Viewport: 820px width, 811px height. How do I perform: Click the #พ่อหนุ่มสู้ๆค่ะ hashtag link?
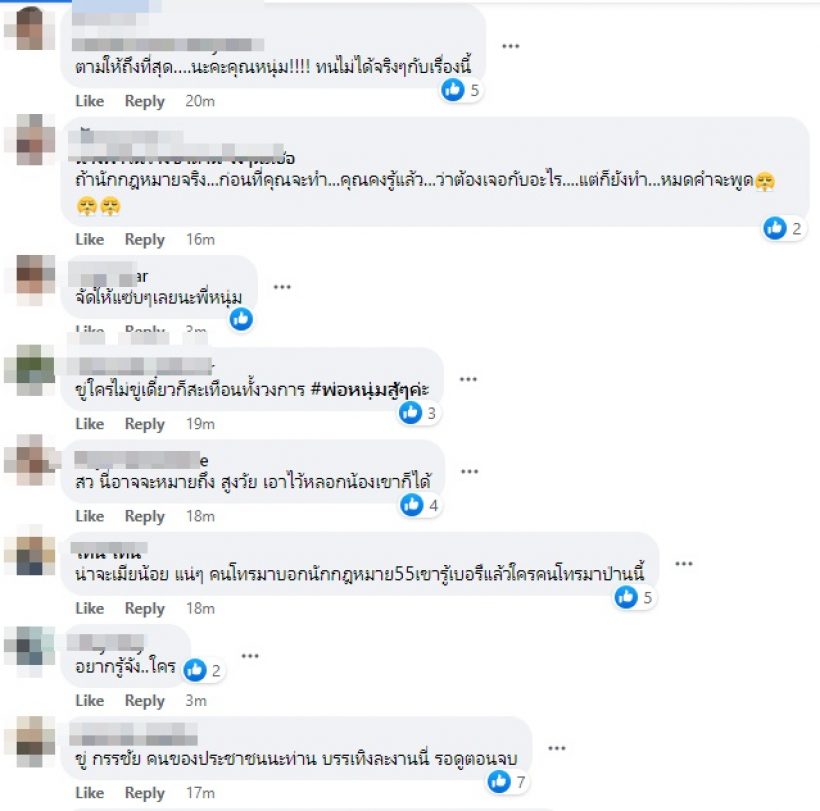tap(370, 390)
